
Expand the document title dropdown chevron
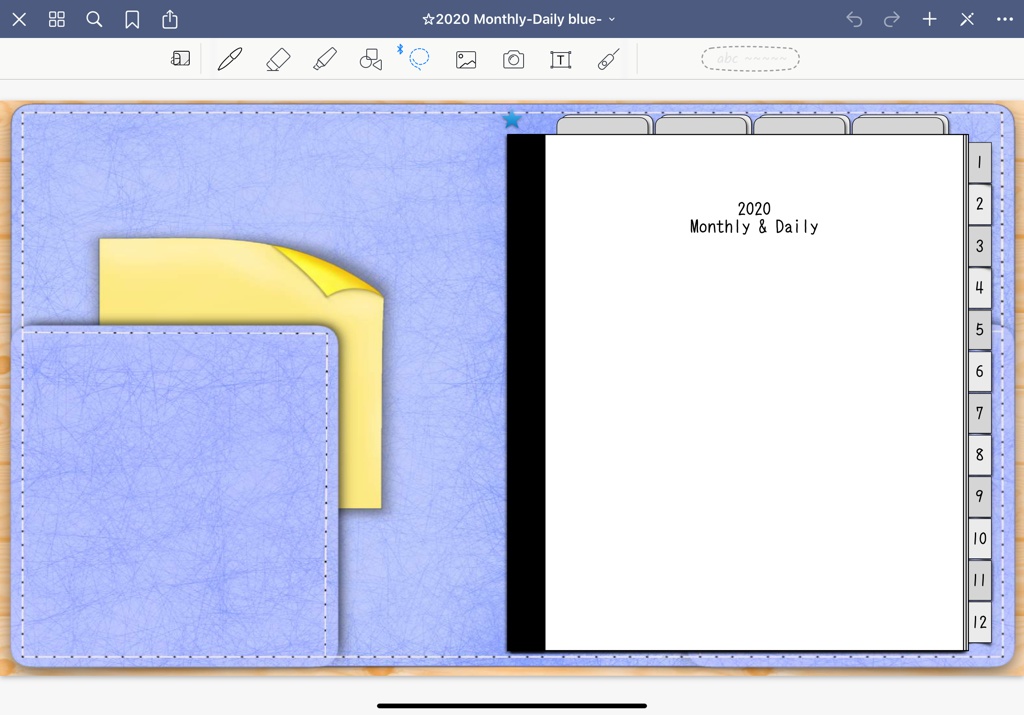point(612,20)
